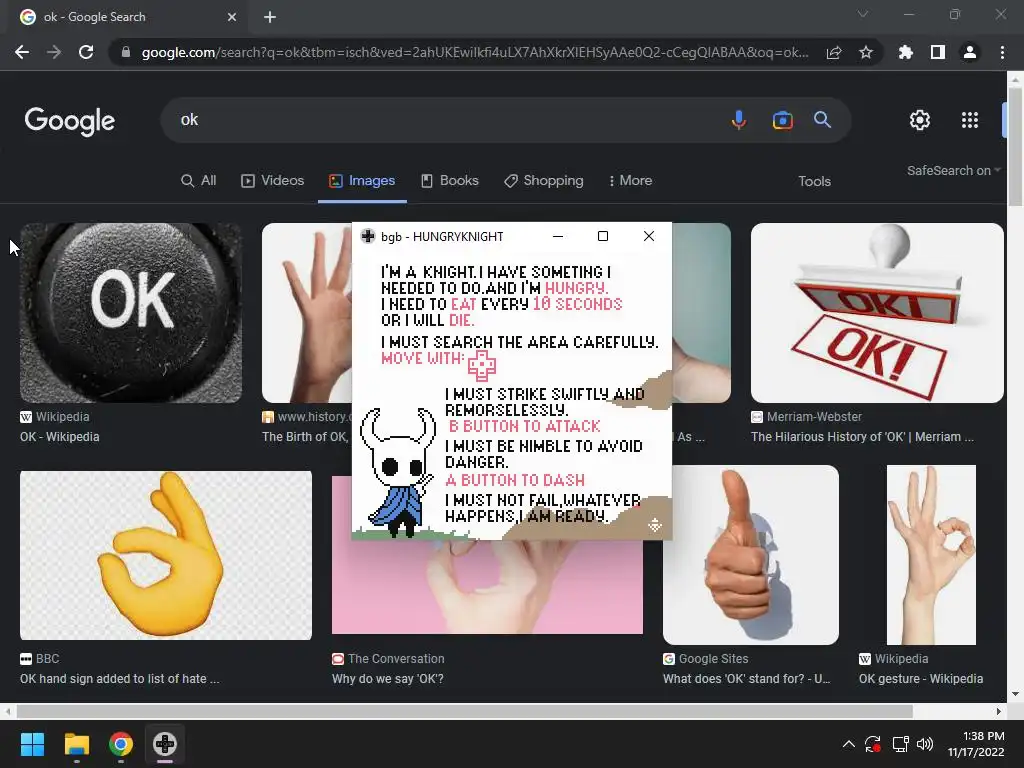The height and width of the screenshot is (768, 1024).
Task: Switch to the All results tab
Action: (199, 181)
